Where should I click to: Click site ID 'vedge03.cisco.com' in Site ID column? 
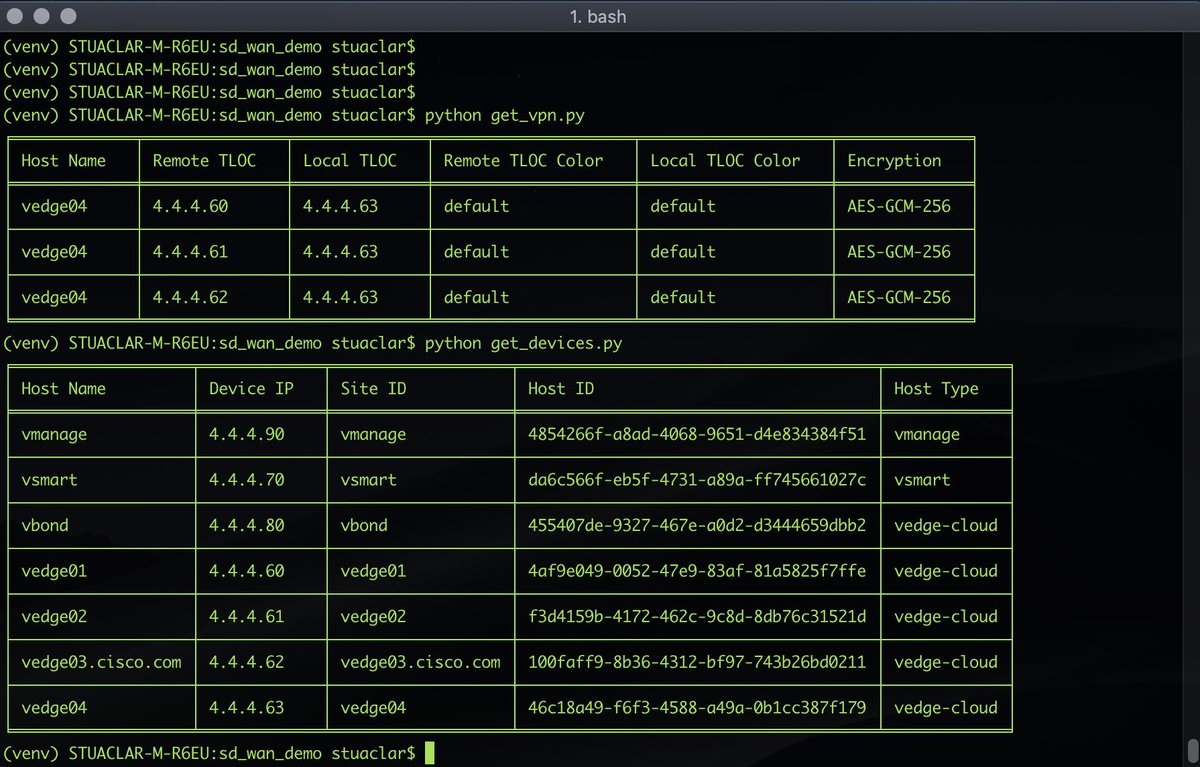(420, 661)
